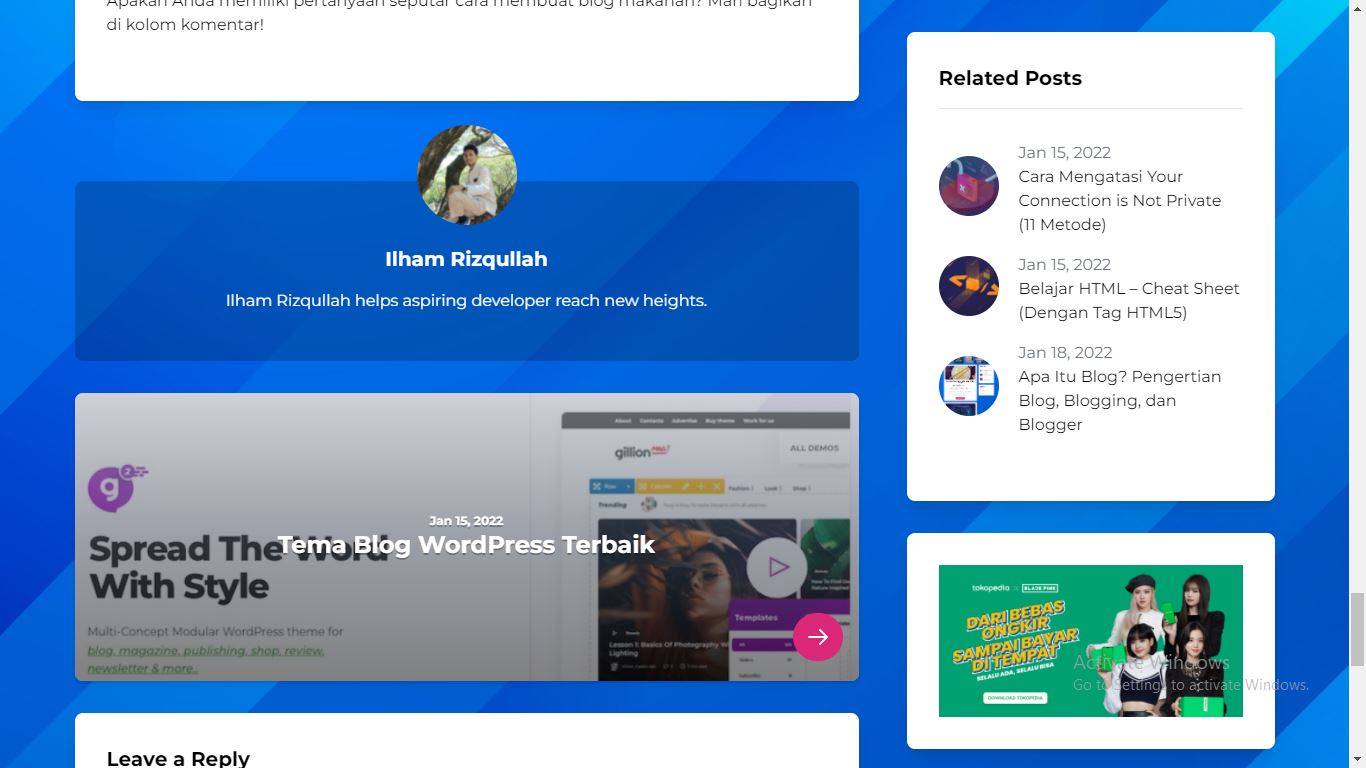
Task: Click the author bio text about aspiring developers
Action: [466, 300]
